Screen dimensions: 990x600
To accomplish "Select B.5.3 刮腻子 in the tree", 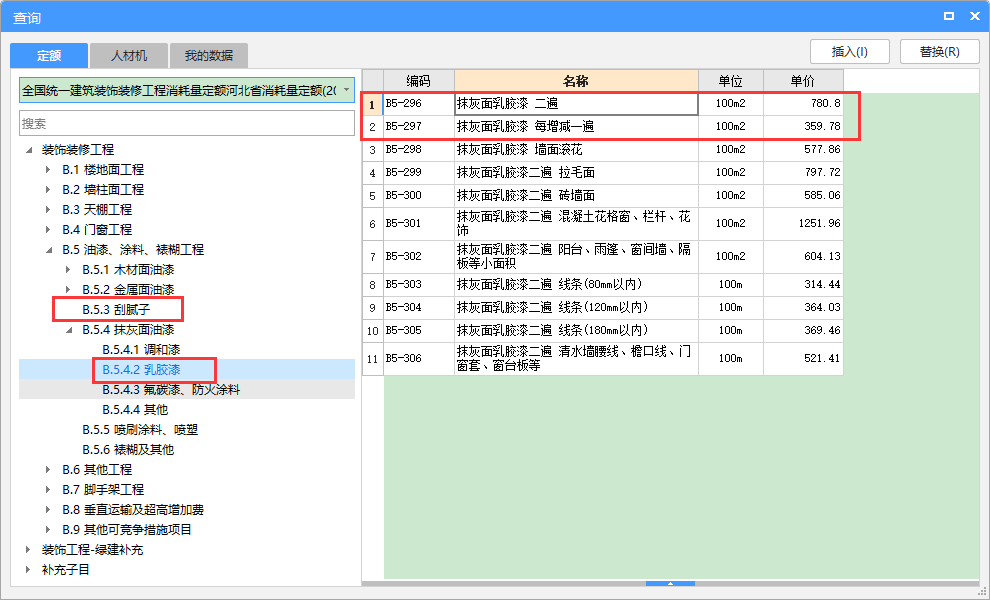I will [116, 309].
